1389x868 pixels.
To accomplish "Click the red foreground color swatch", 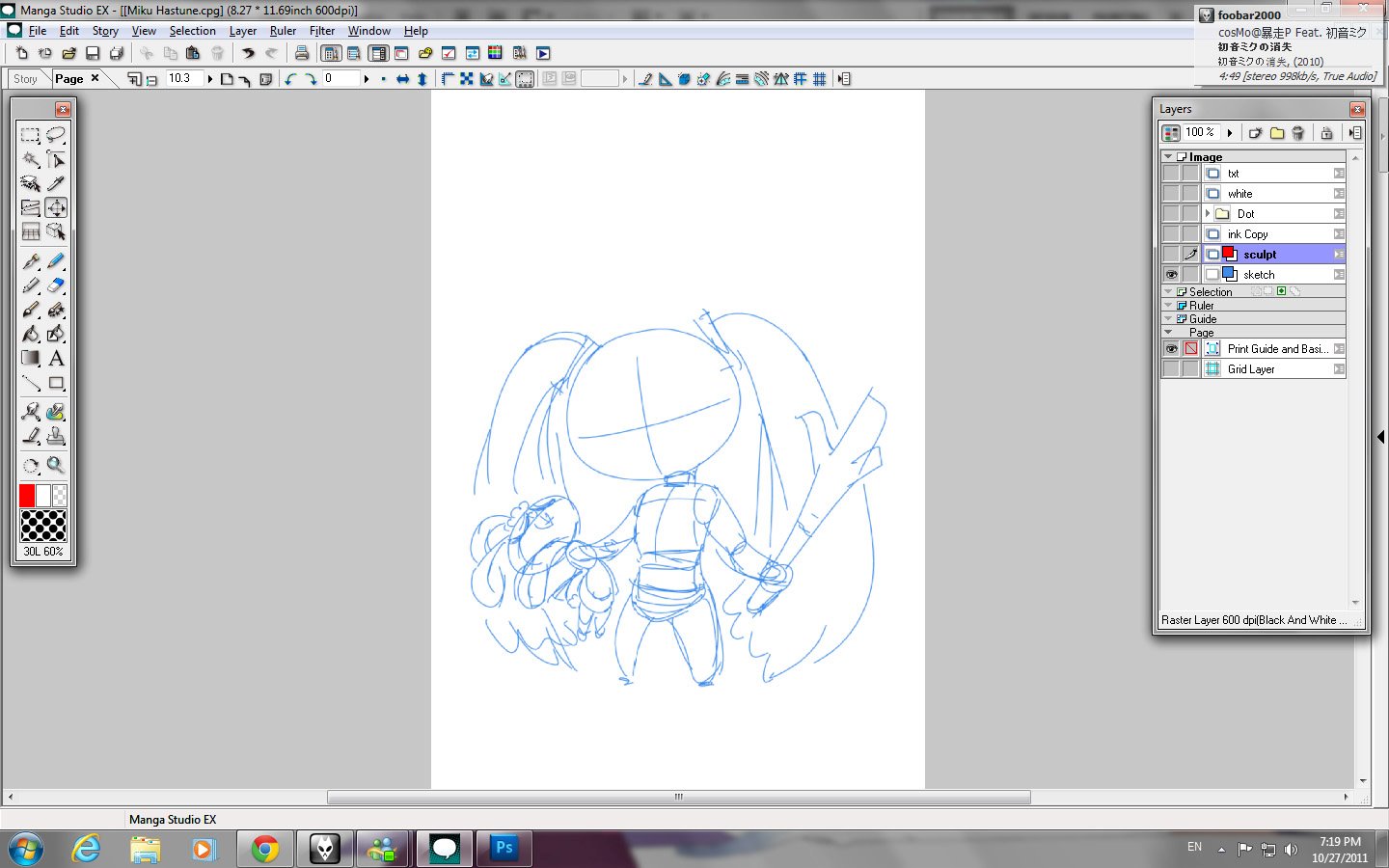I will (27, 496).
